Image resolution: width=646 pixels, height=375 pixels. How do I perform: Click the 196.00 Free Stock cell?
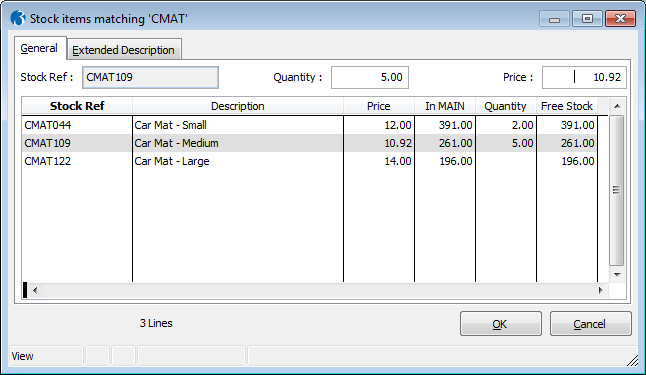click(x=567, y=161)
